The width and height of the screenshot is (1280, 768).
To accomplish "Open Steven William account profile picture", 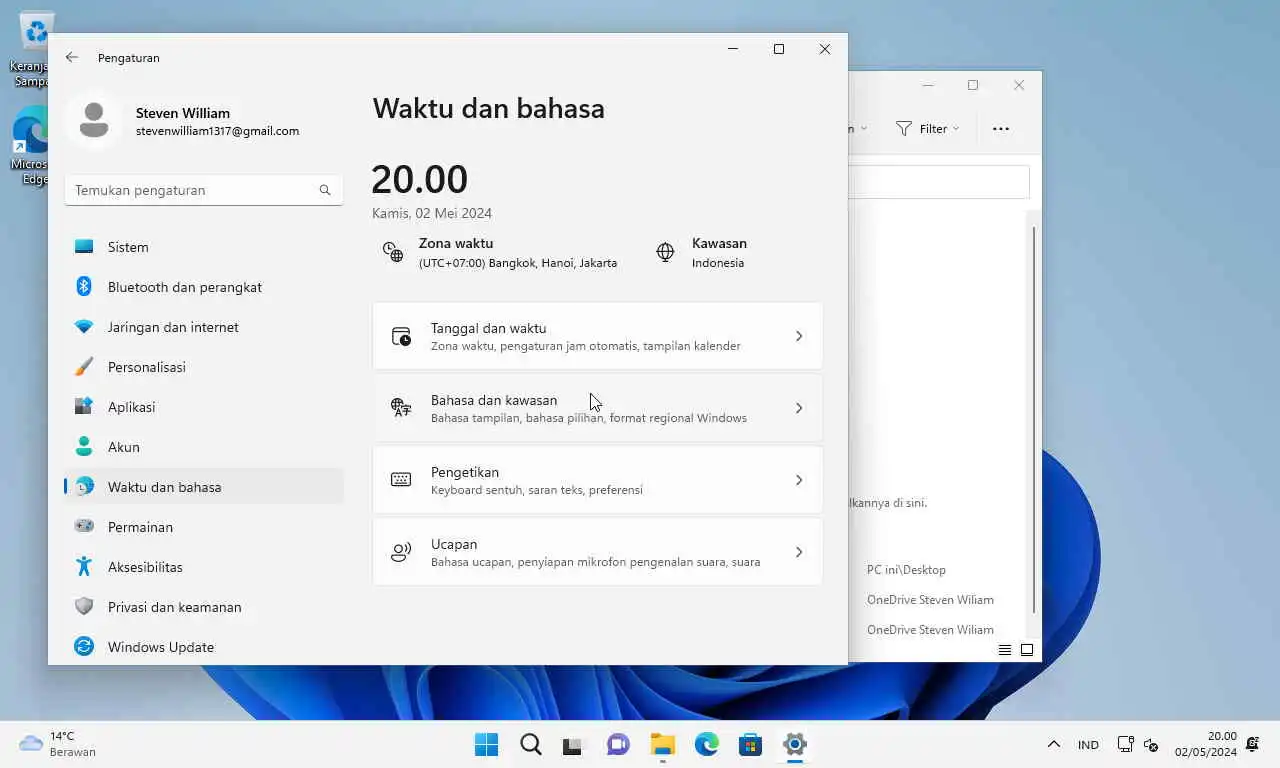I will [x=94, y=120].
